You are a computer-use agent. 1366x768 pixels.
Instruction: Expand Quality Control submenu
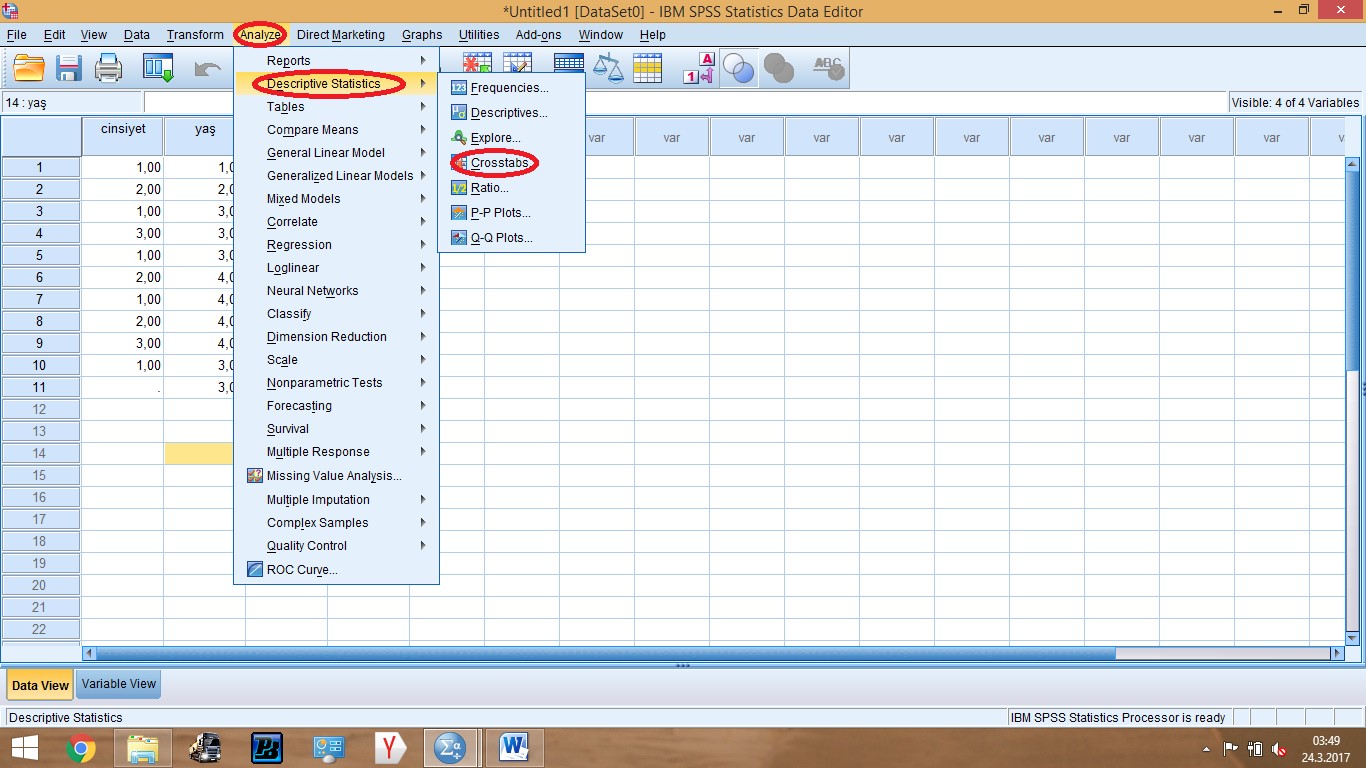point(336,546)
